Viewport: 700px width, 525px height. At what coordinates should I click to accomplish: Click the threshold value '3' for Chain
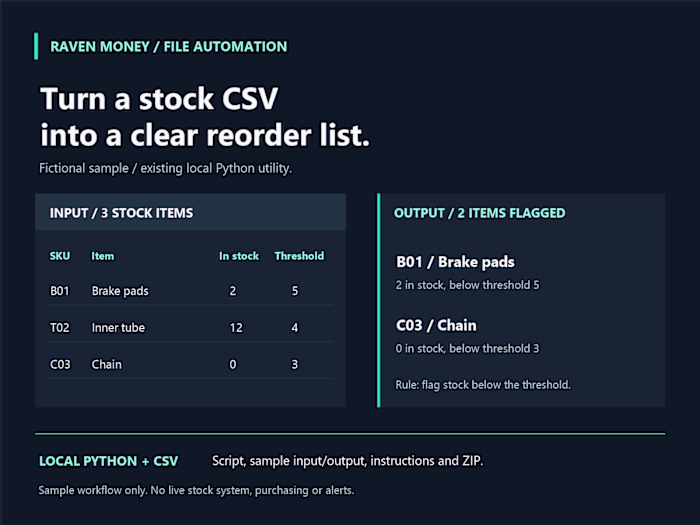point(295,364)
